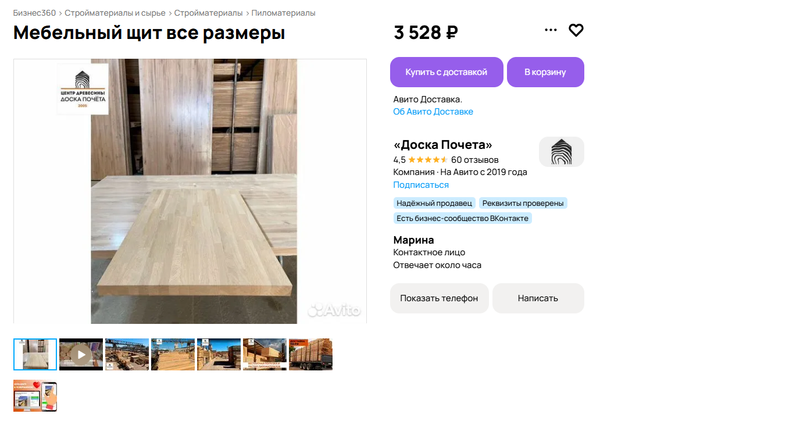This screenshot has width=800, height=421.
Task: Select the first thumbnail of wooden board
Action: coord(35,354)
